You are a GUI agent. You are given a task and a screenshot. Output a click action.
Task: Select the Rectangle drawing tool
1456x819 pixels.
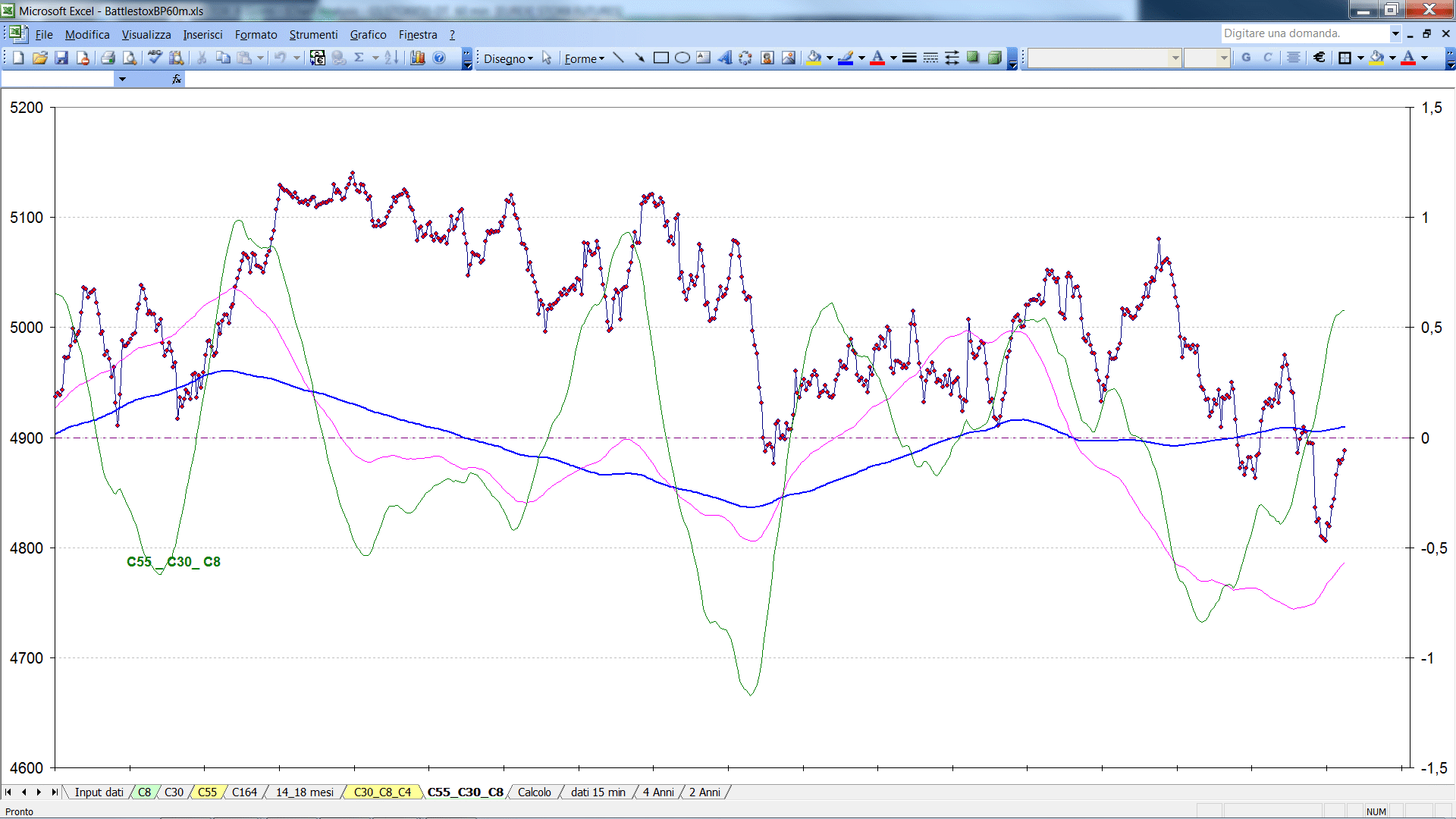(661, 58)
